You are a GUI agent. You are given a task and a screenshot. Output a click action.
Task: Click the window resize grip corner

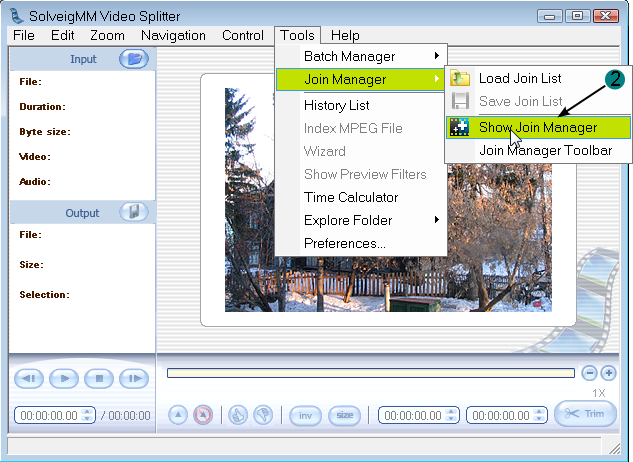click(614, 448)
